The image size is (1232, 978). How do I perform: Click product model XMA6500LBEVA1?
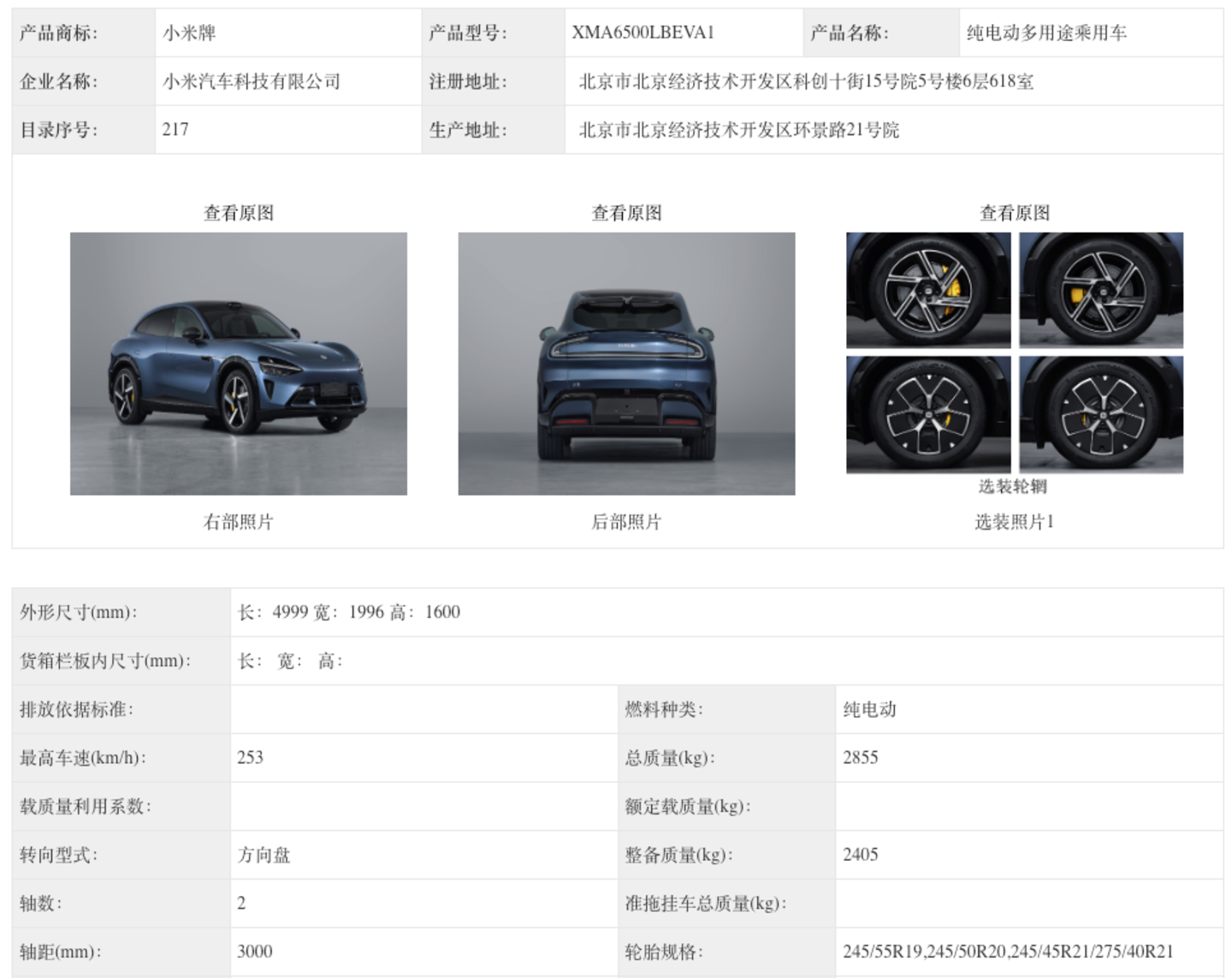[643, 33]
